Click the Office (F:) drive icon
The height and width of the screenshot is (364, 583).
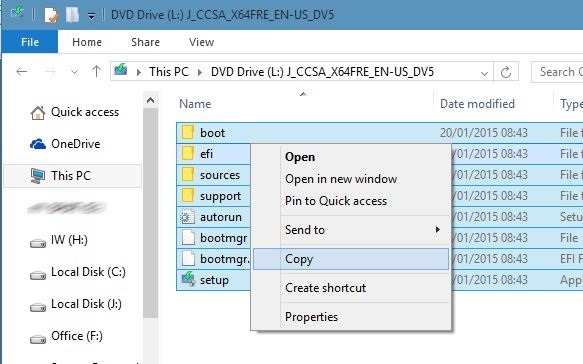38,340
